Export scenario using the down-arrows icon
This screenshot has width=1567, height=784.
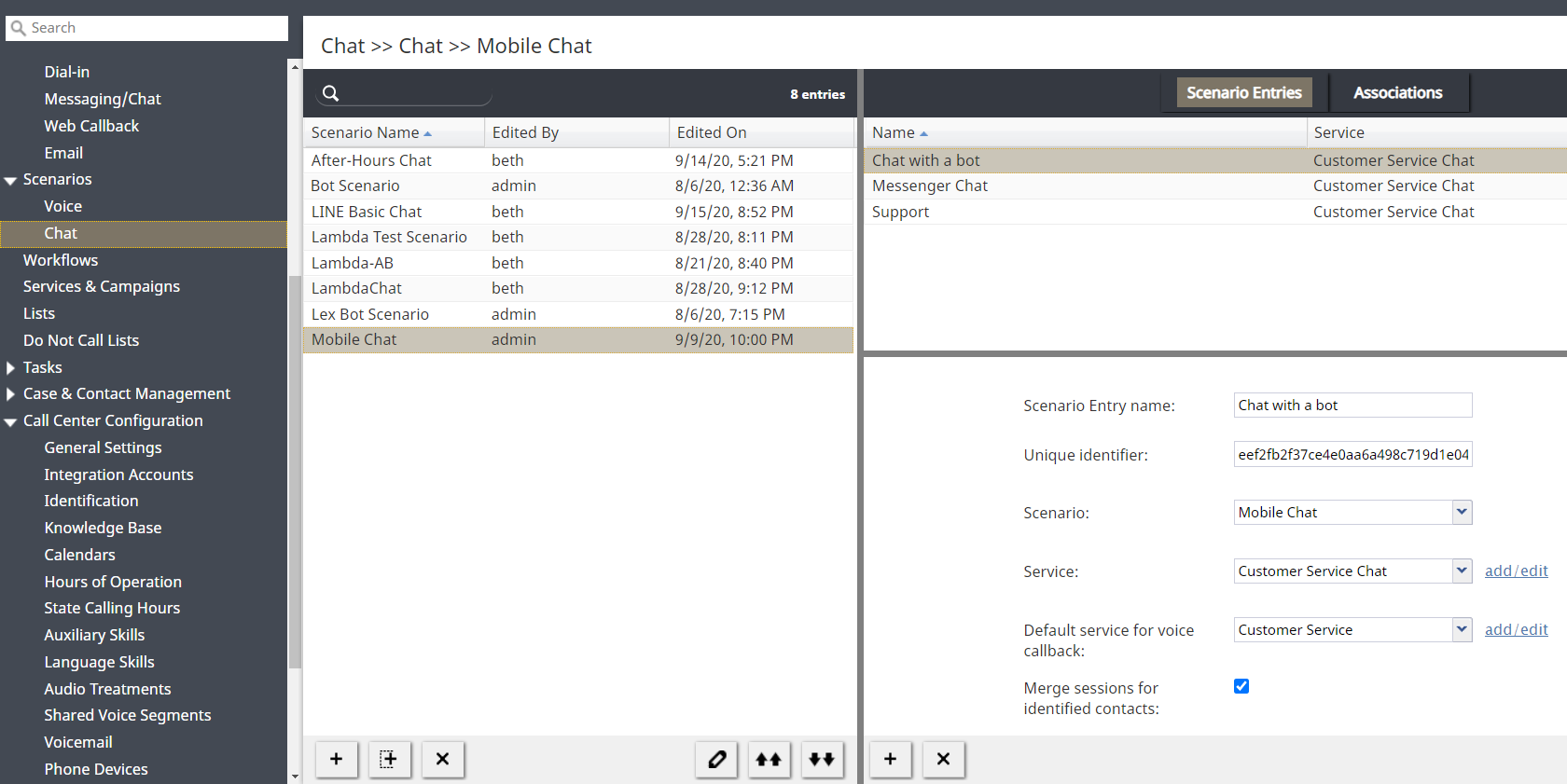point(822,759)
